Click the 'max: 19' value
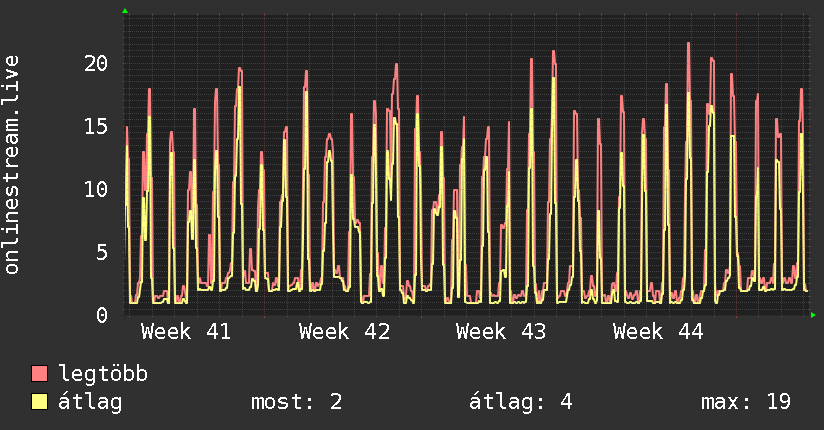Screen dimensions: 824x430 coord(746,402)
